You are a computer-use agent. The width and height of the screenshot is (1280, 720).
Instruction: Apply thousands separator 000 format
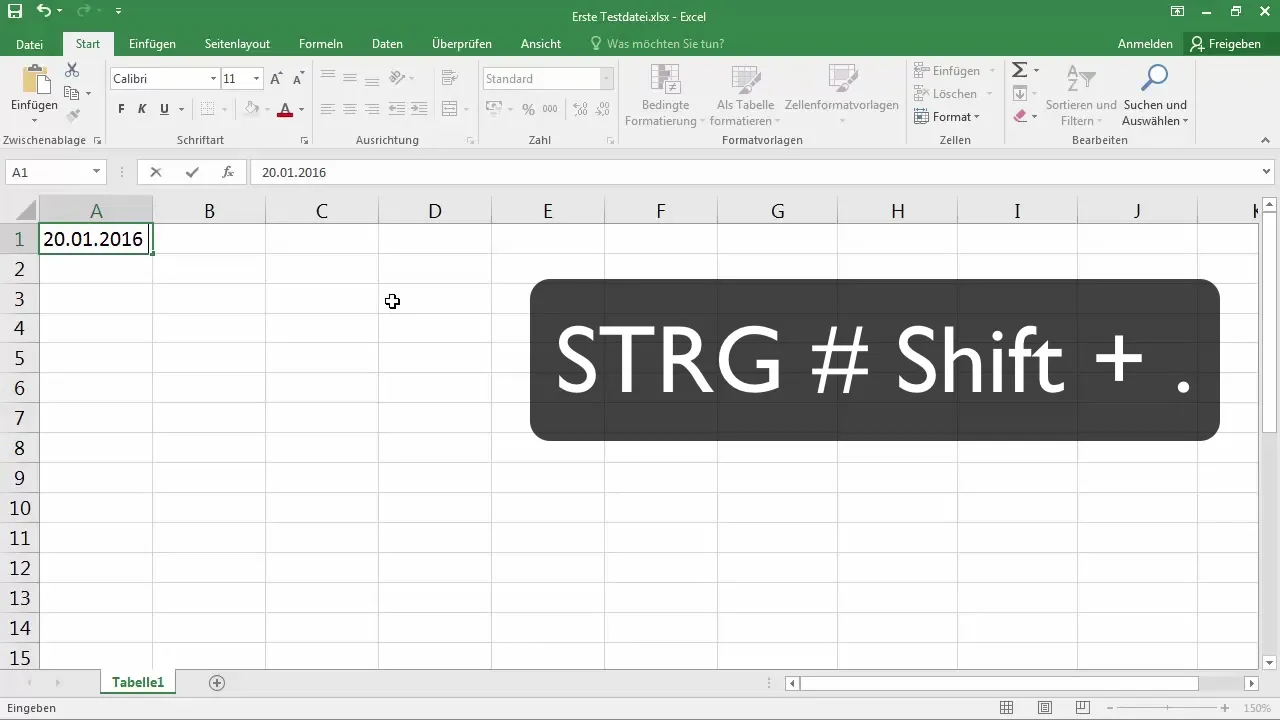550,109
